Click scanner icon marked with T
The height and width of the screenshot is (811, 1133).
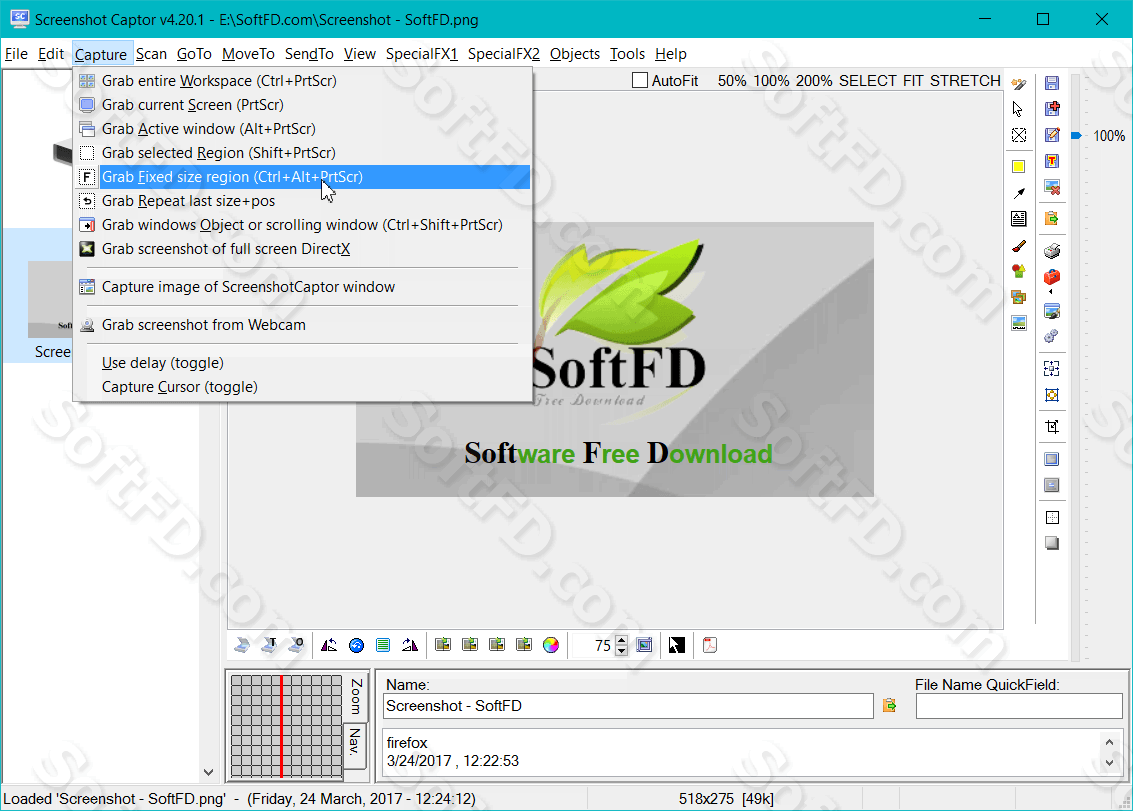coord(270,645)
